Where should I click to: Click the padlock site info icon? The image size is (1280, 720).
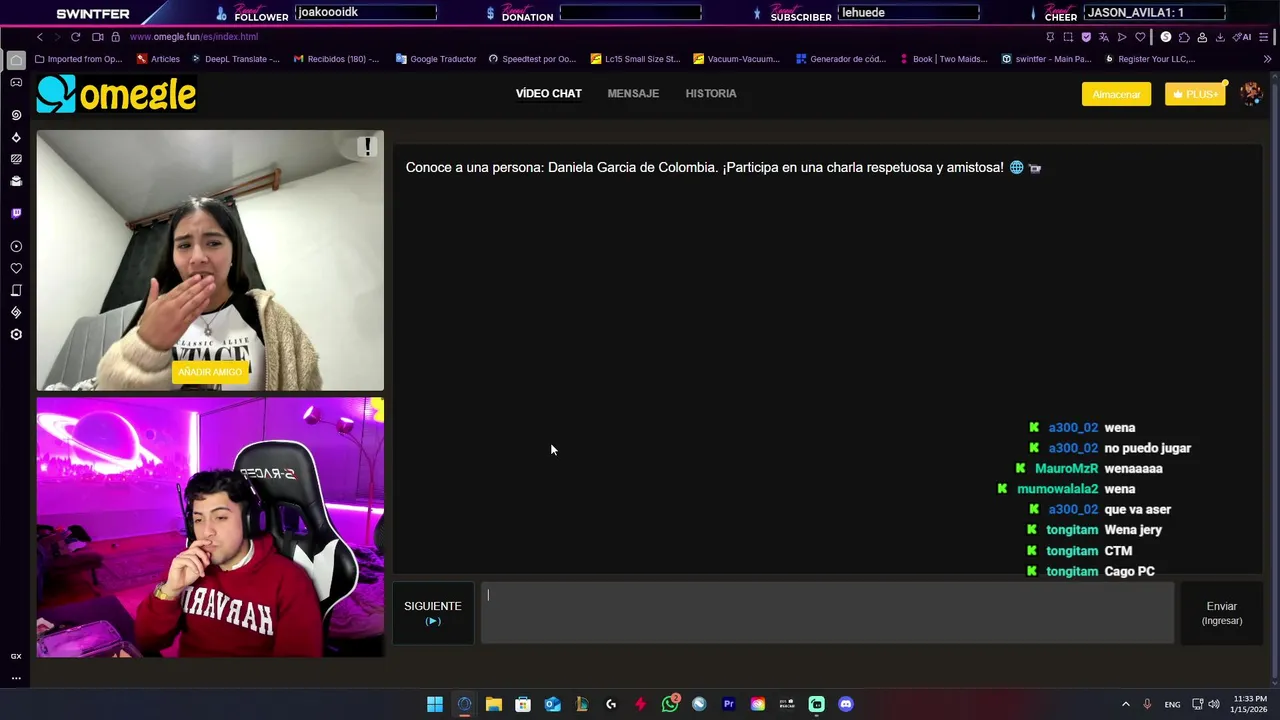[115, 37]
